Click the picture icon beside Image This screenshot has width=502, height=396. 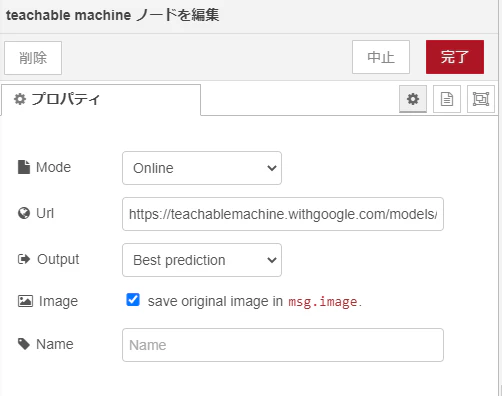[x=25, y=301]
